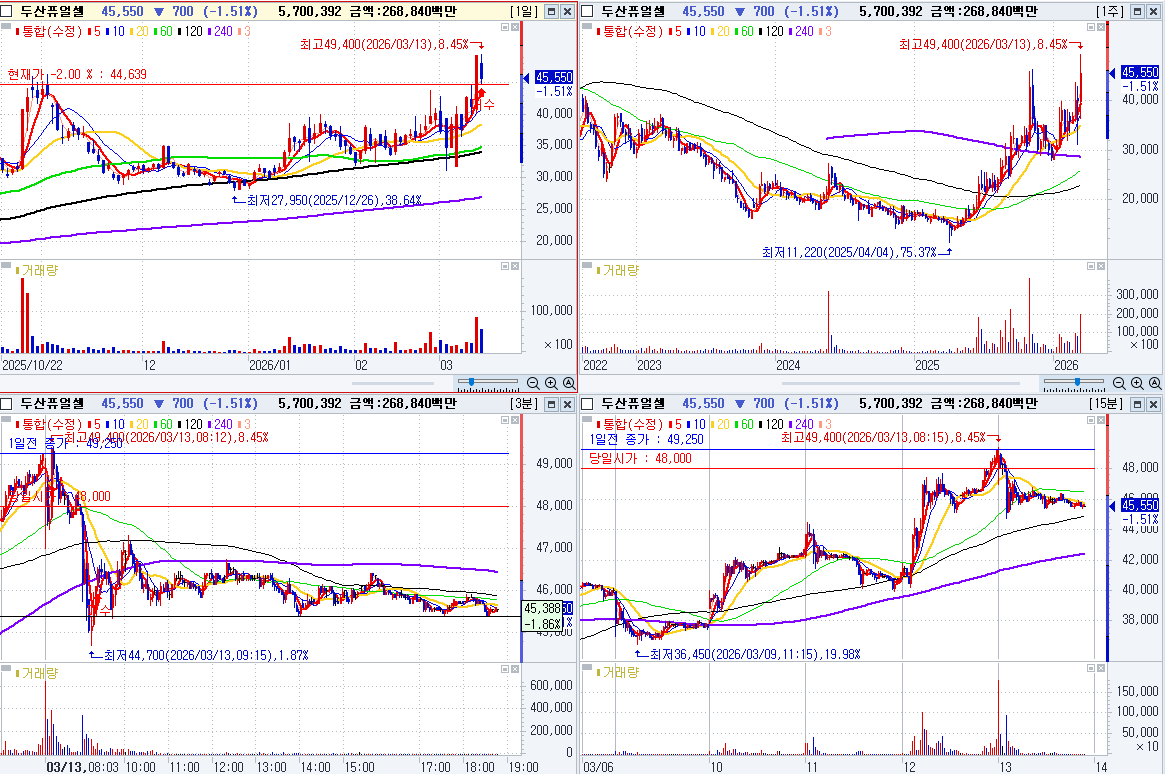Tick the checkbox on 3분 chart header
This screenshot has height=774, width=1165.
[x=6, y=404]
